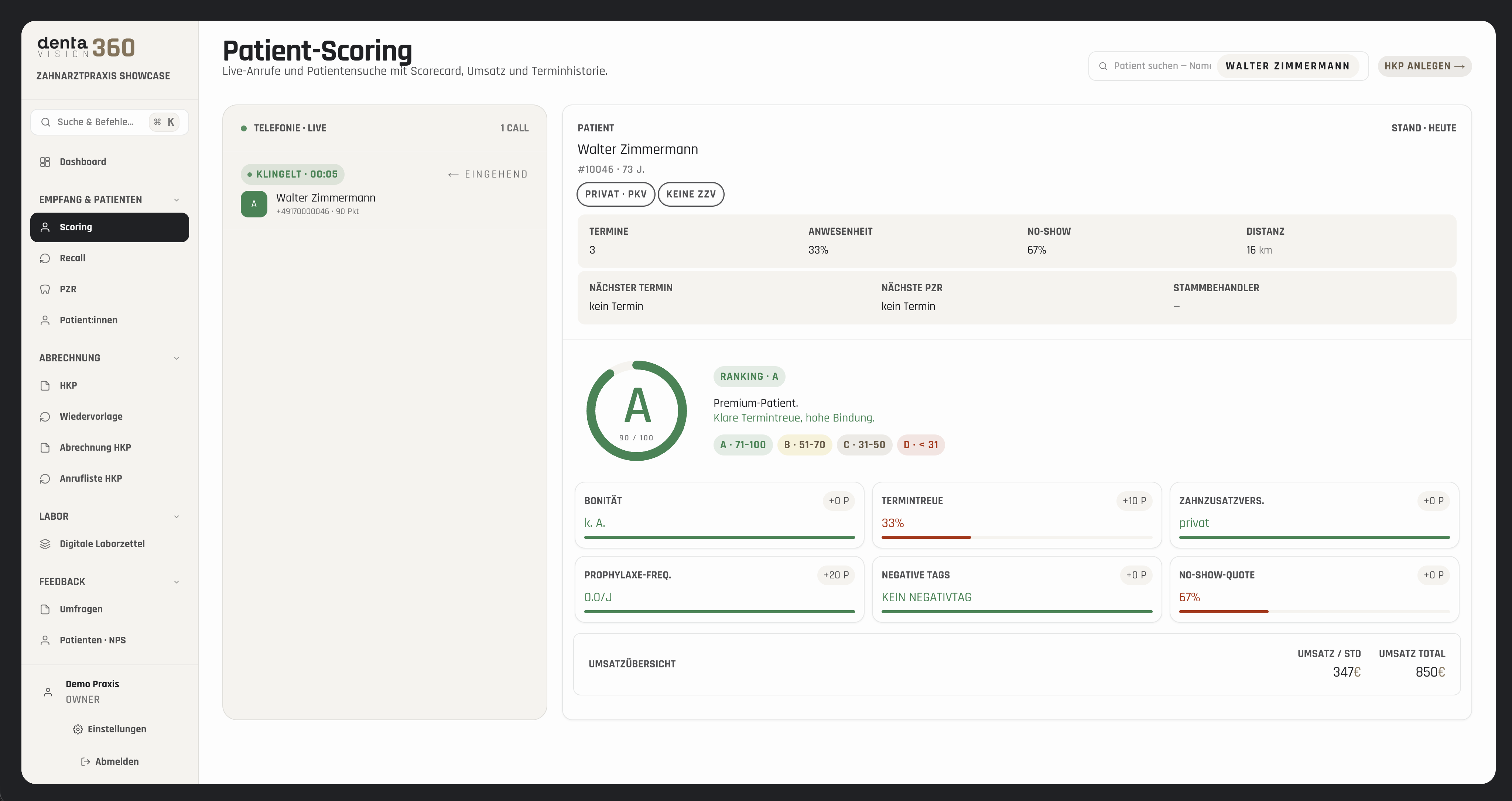
Task: Collapse the Labor section chevron
Action: [x=176, y=517]
